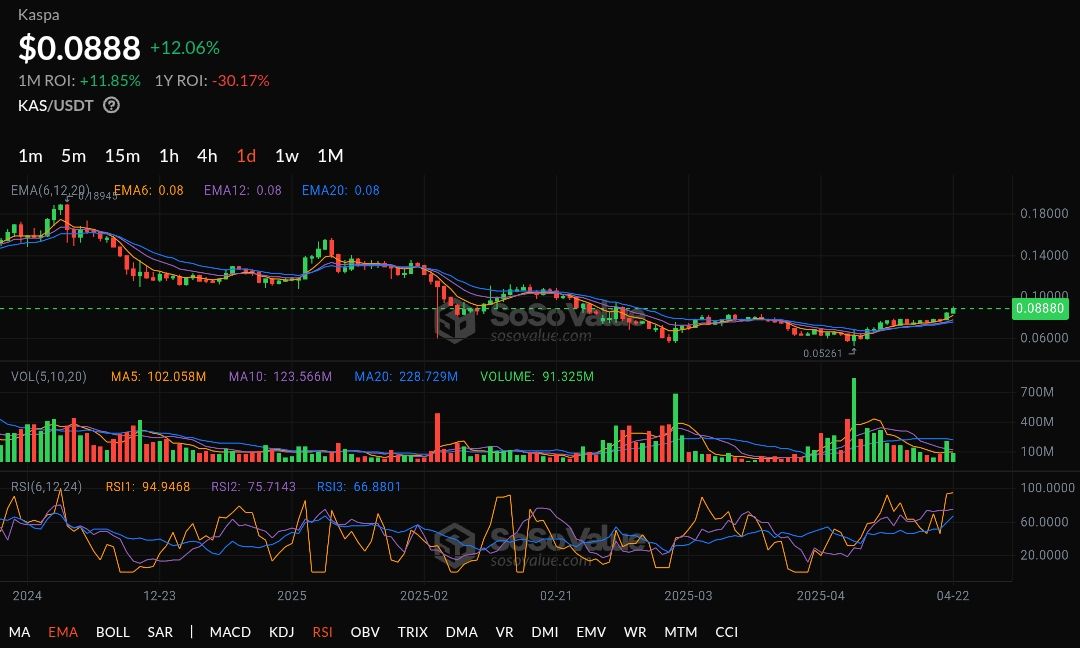Image resolution: width=1080 pixels, height=648 pixels.
Task: Click the +12.06% daily change
Action: [185, 48]
